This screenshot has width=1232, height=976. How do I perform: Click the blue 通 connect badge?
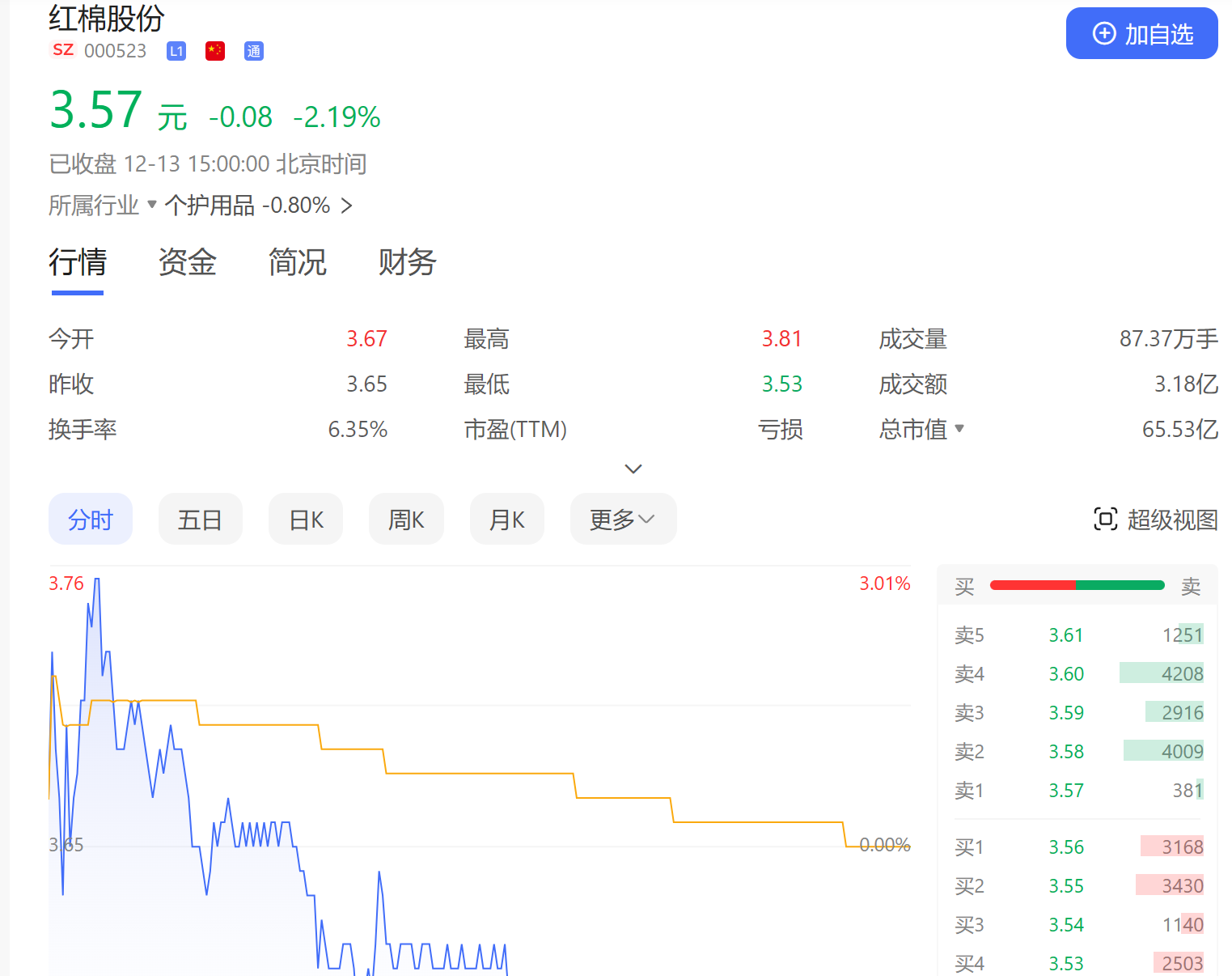254,51
